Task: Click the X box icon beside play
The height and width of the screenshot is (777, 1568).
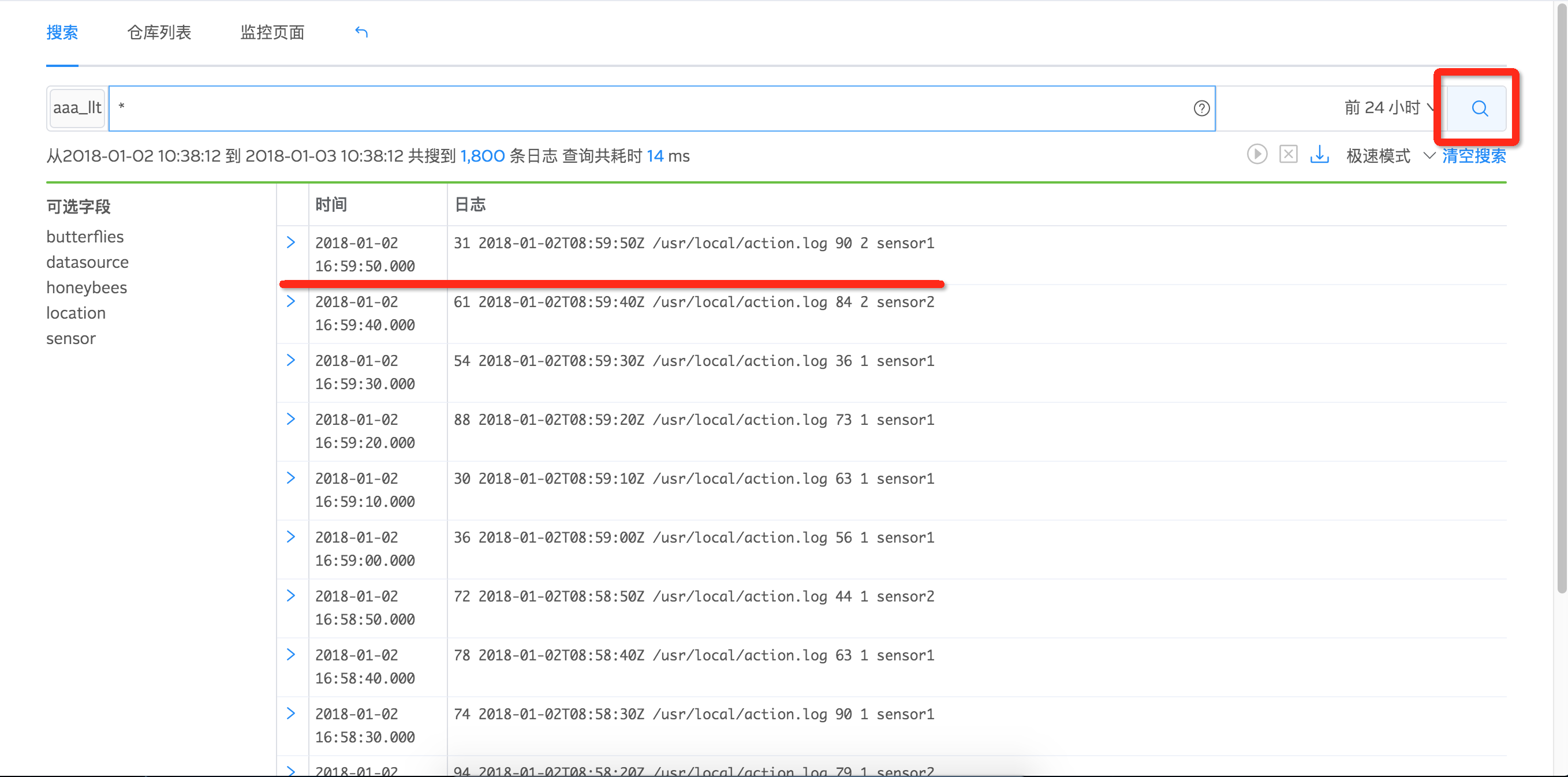Action: point(1288,155)
